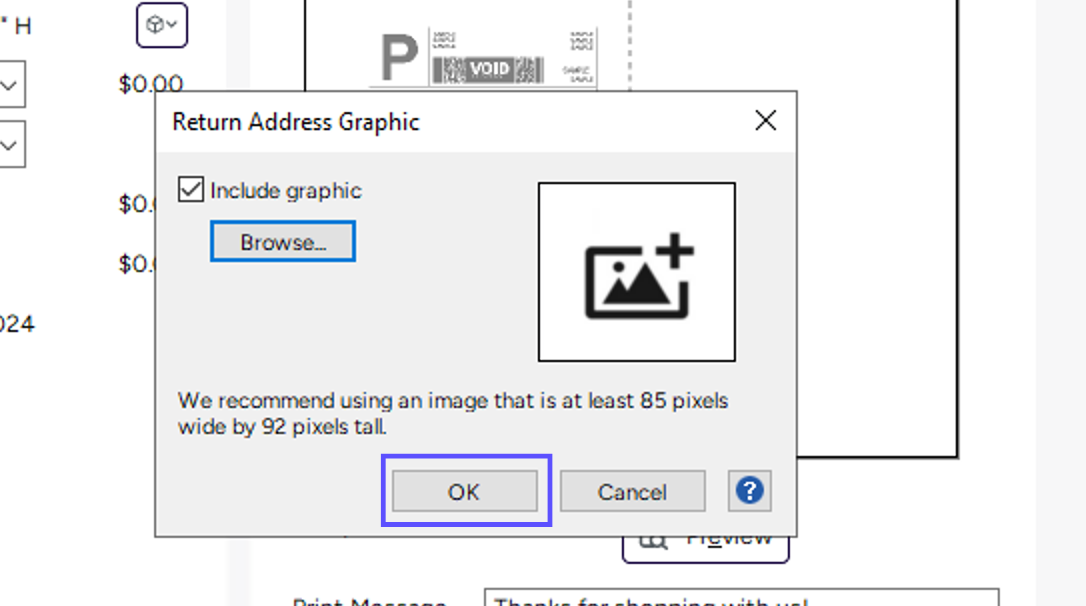This screenshot has width=1086, height=606.
Task: Uncheck the Include graphic checkbox
Action: point(190,189)
